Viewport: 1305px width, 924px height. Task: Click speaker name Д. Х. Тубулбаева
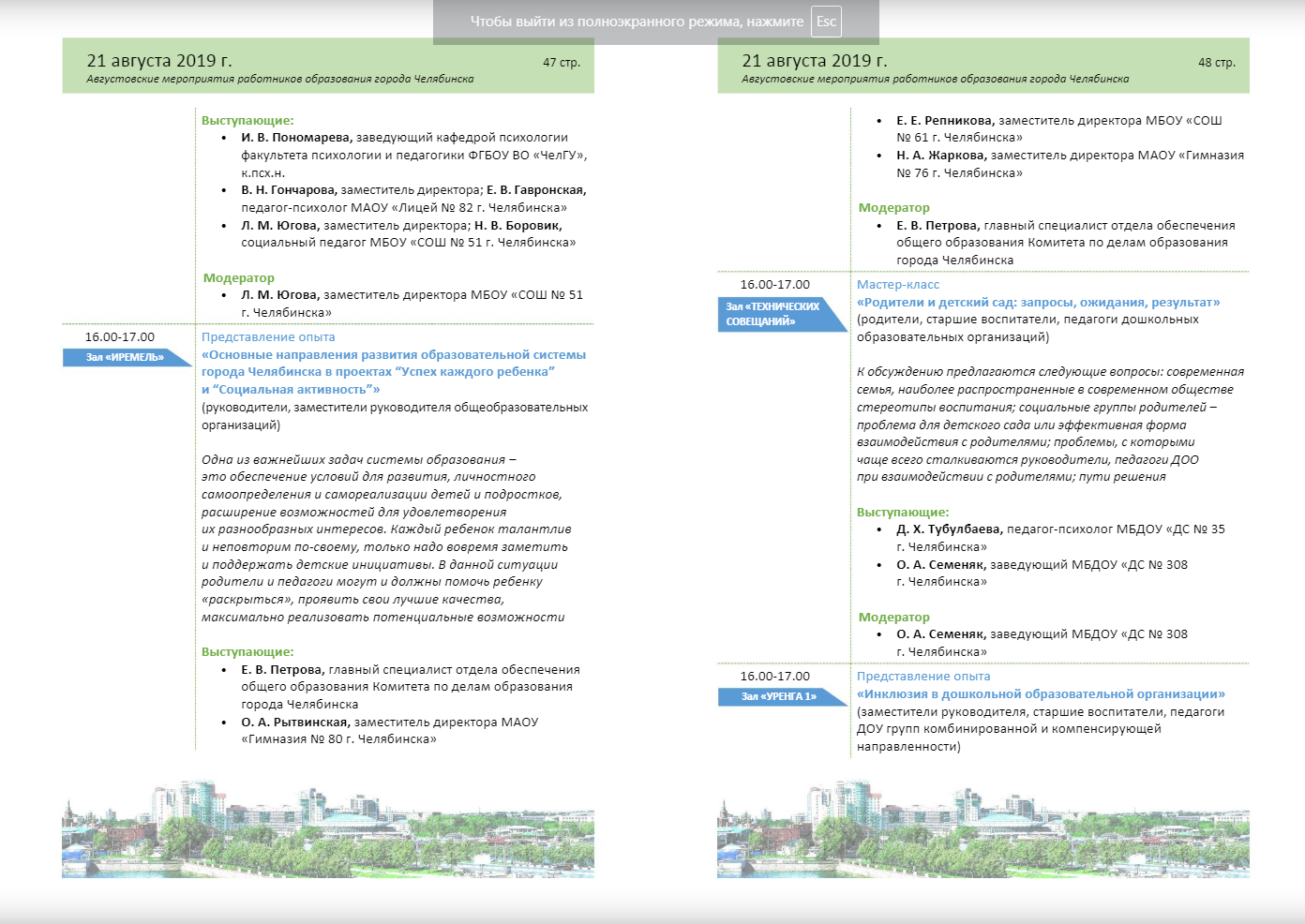pos(949,529)
